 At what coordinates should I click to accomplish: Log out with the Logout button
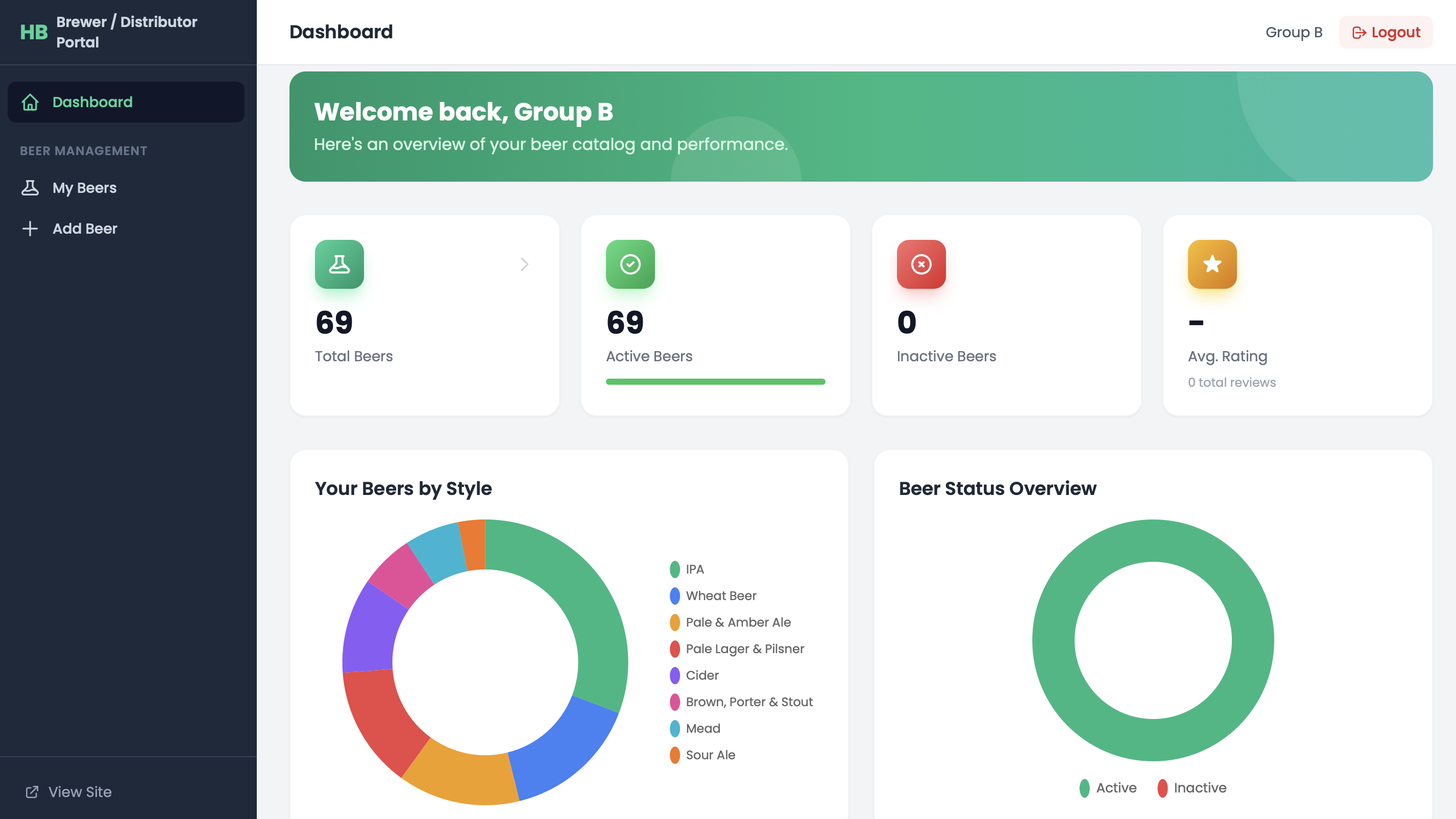[x=1386, y=32]
